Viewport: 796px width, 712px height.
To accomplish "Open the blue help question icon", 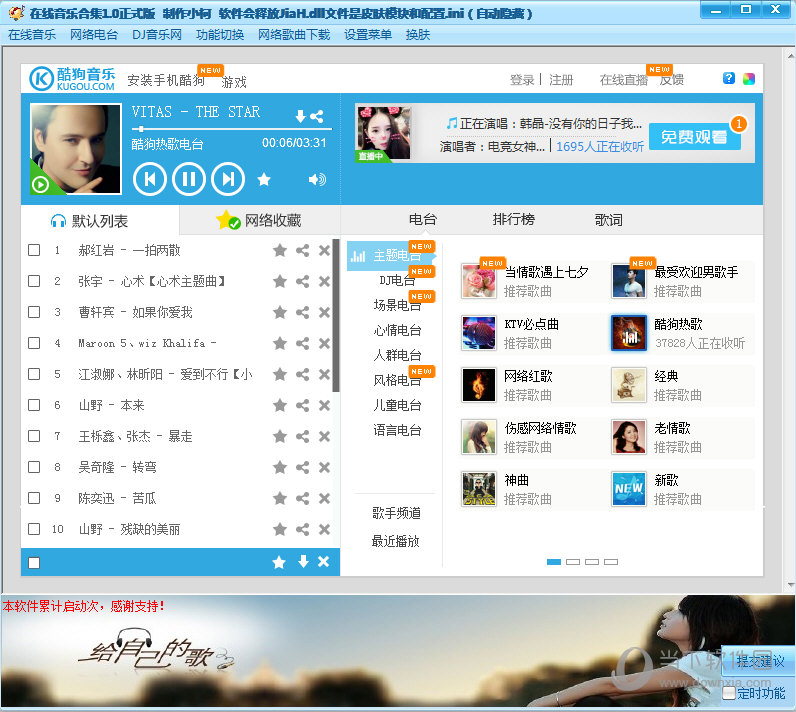I will (x=728, y=78).
